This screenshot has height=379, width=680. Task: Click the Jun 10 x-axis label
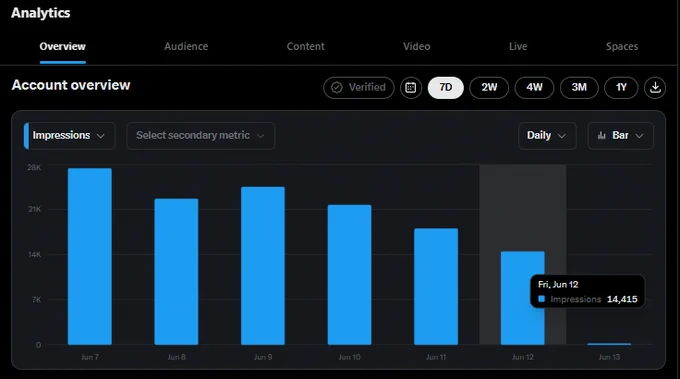[x=350, y=357]
